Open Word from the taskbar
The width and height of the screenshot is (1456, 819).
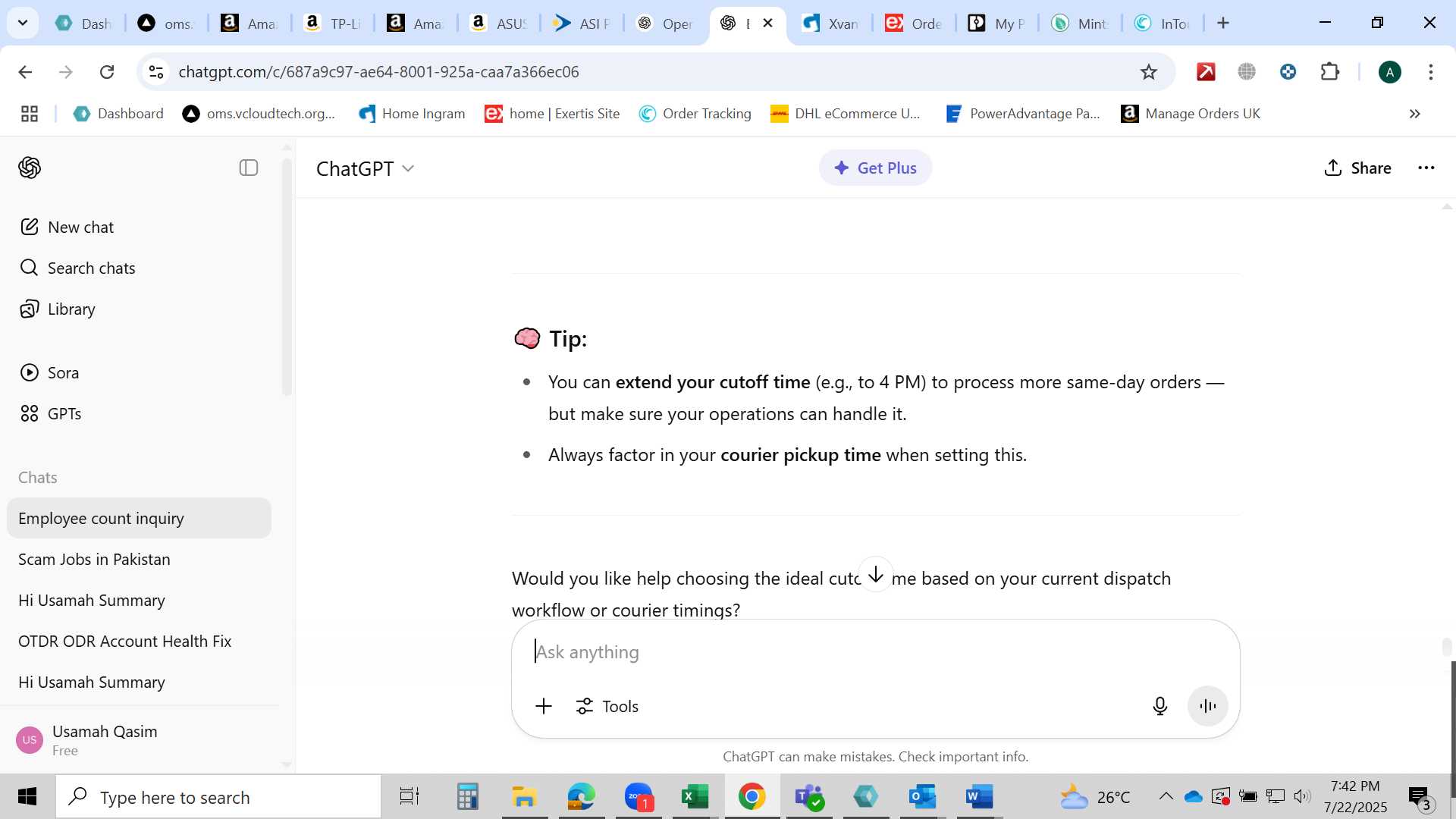tap(979, 797)
